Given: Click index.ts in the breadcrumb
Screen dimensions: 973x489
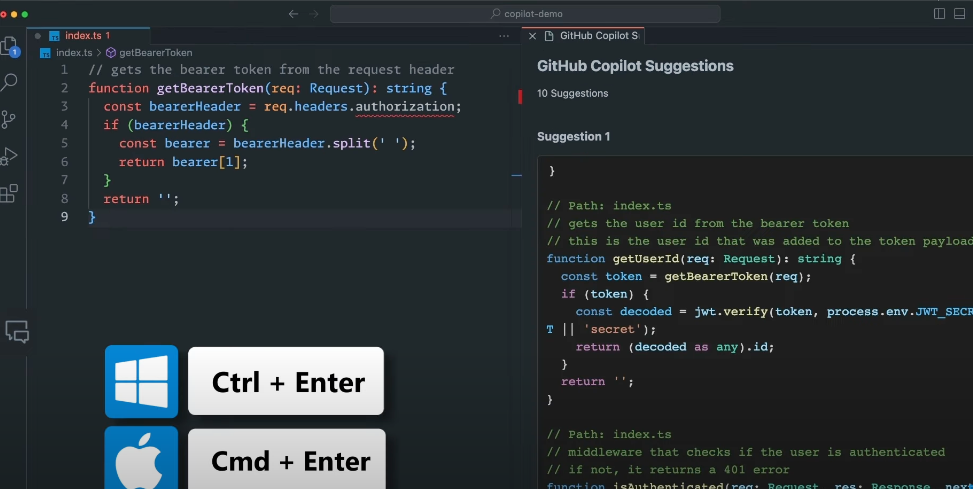Looking at the screenshot, I should tap(74, 53).
